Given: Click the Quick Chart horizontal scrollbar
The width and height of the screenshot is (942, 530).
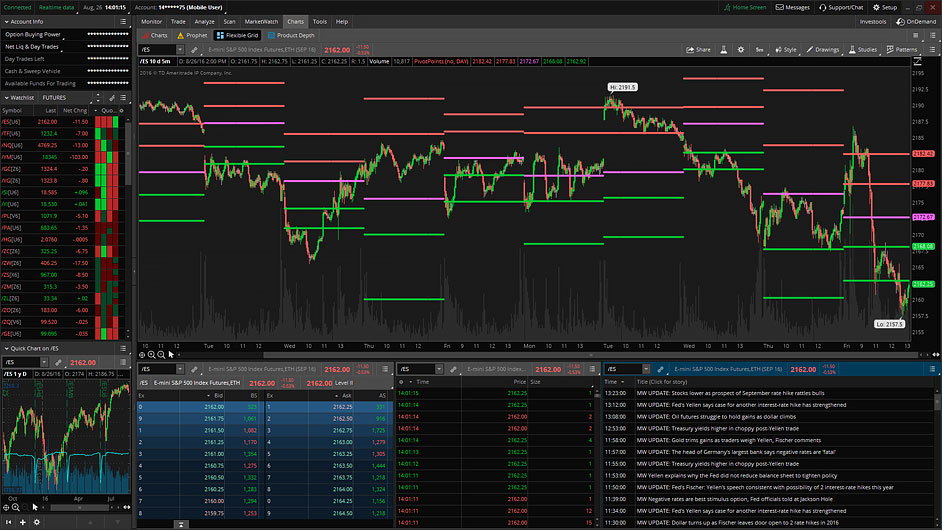Looking at the screenshot, I should point(79,508).
